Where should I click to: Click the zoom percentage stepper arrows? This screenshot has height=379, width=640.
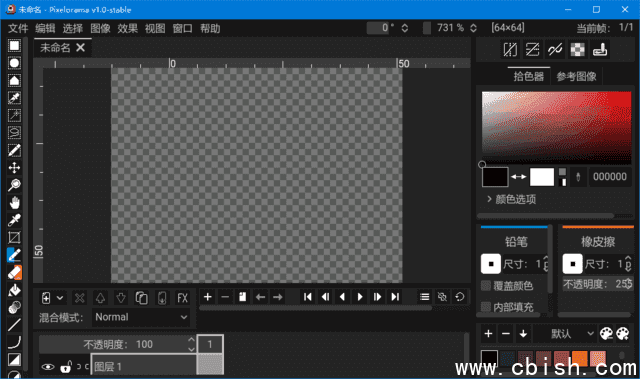(473, 28)
